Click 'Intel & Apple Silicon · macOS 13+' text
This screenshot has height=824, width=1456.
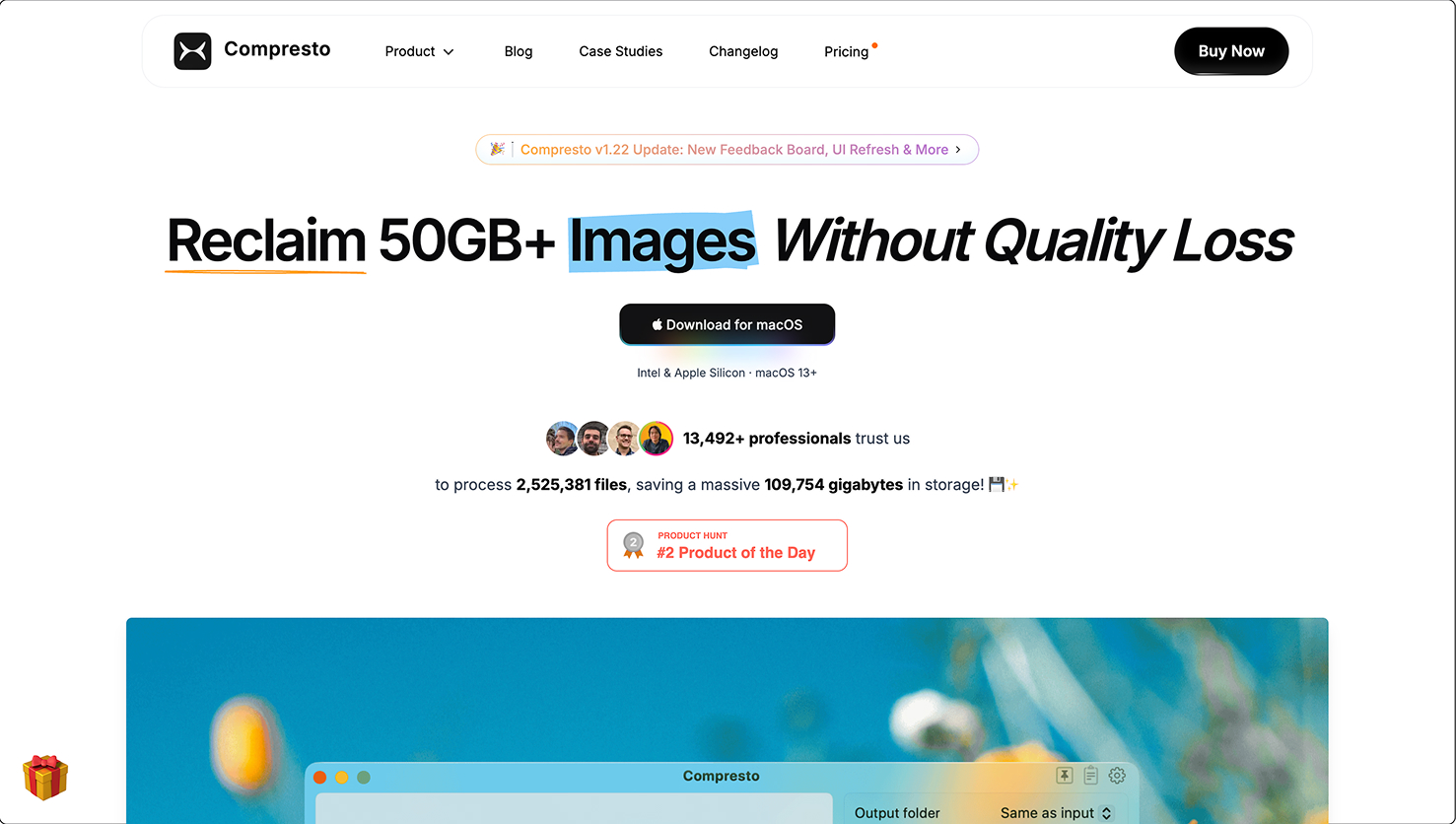(728, 373)
